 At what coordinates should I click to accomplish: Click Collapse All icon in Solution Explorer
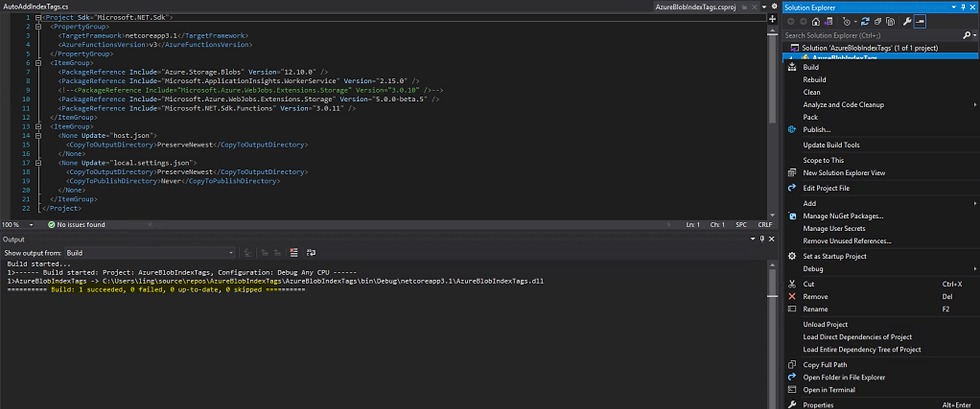[878, 22]
